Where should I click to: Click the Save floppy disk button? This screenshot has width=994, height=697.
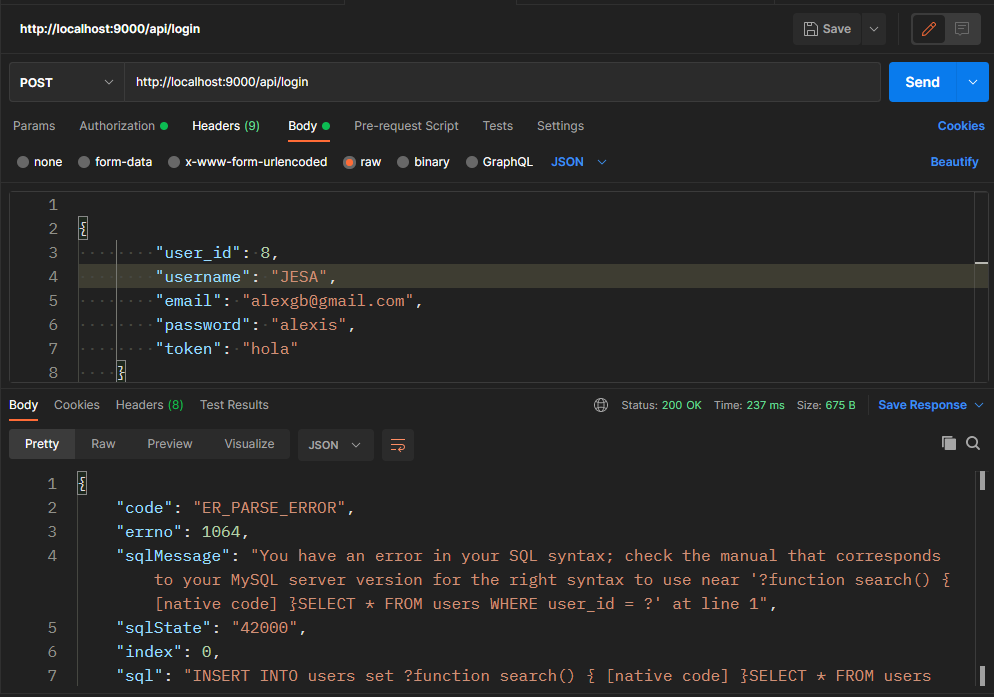pos(827,29)
